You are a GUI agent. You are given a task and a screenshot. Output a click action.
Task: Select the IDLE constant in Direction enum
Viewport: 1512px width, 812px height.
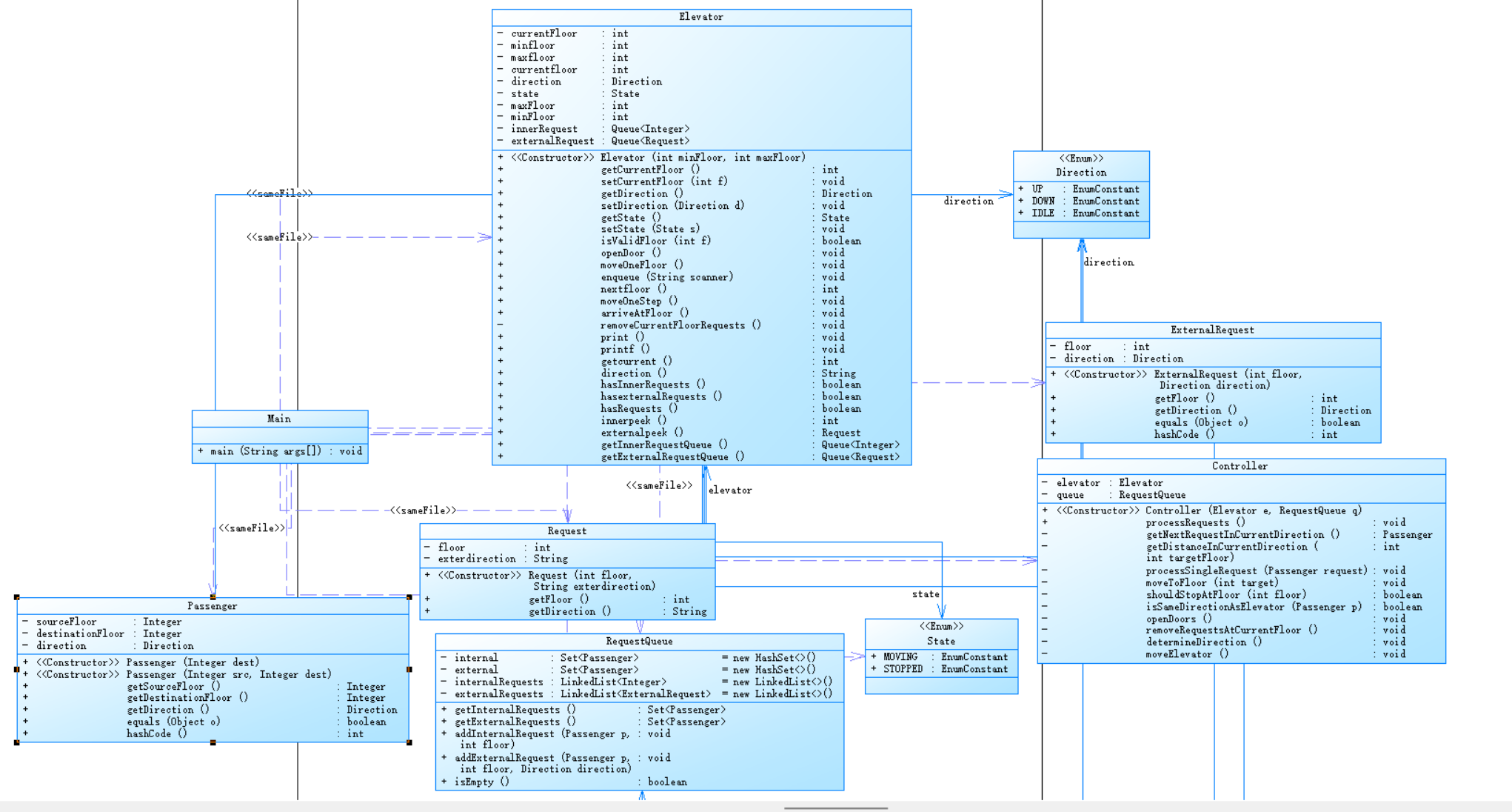coord(1043,213)
